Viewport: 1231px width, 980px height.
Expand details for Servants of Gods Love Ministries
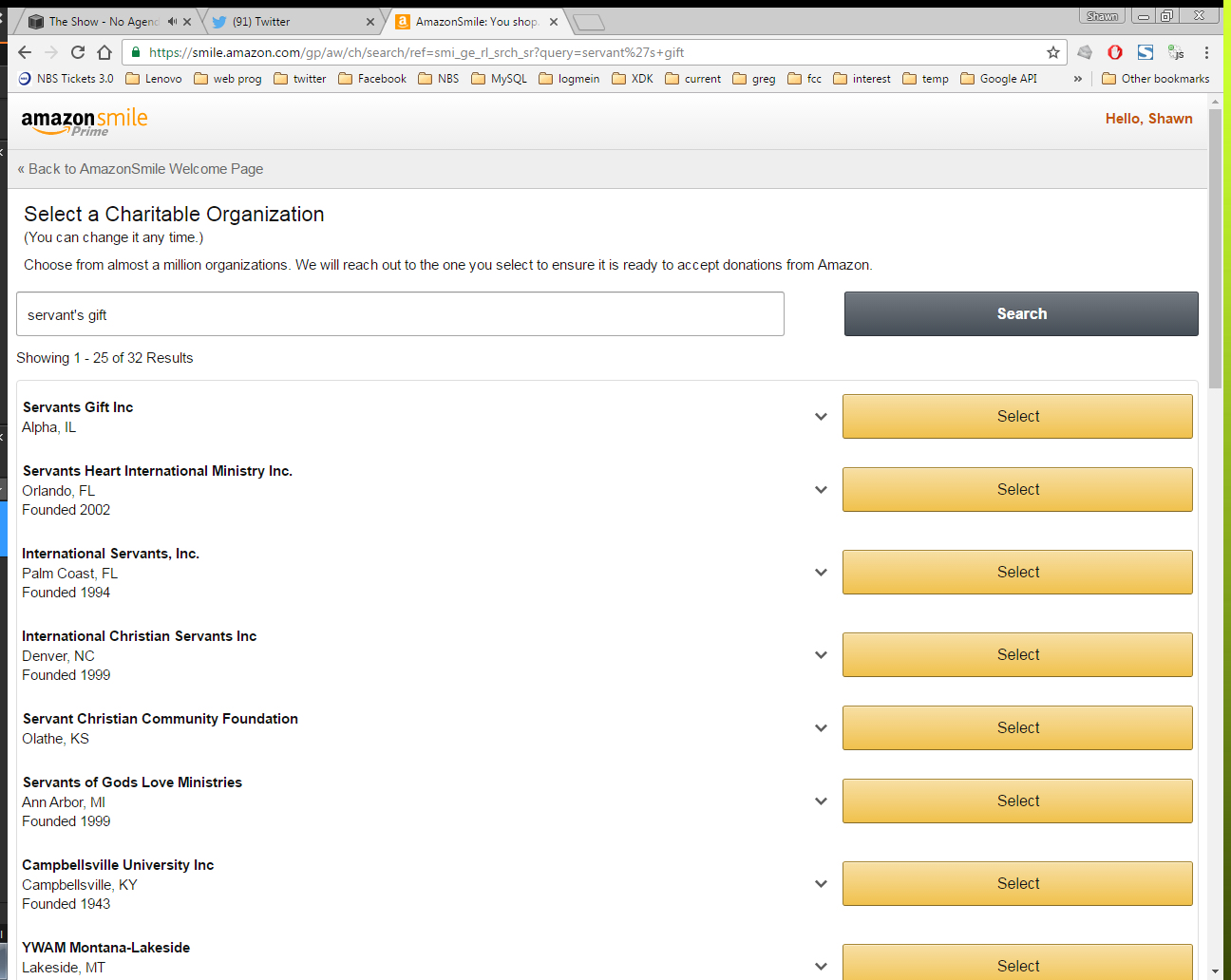pyautogui.click(x=821, y=801)
